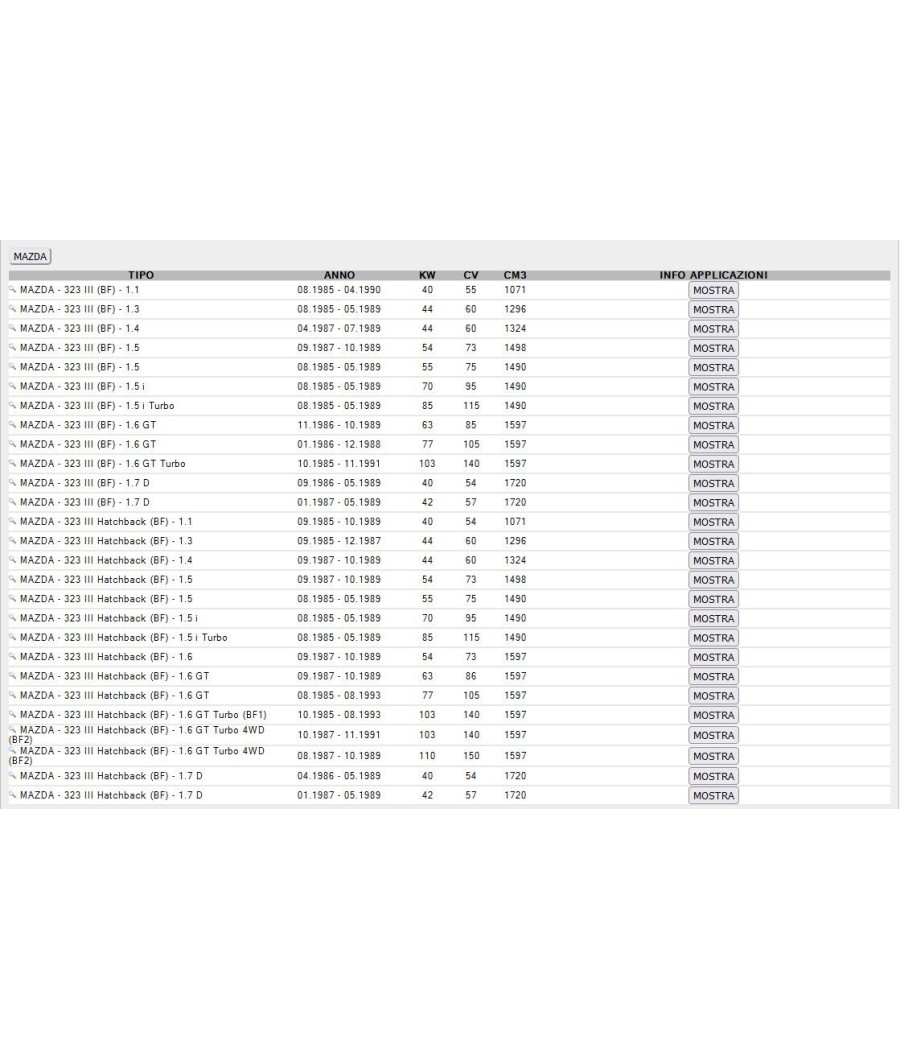Click the CV column header
The image size is (900, 1050).
[x=471, y=275]
